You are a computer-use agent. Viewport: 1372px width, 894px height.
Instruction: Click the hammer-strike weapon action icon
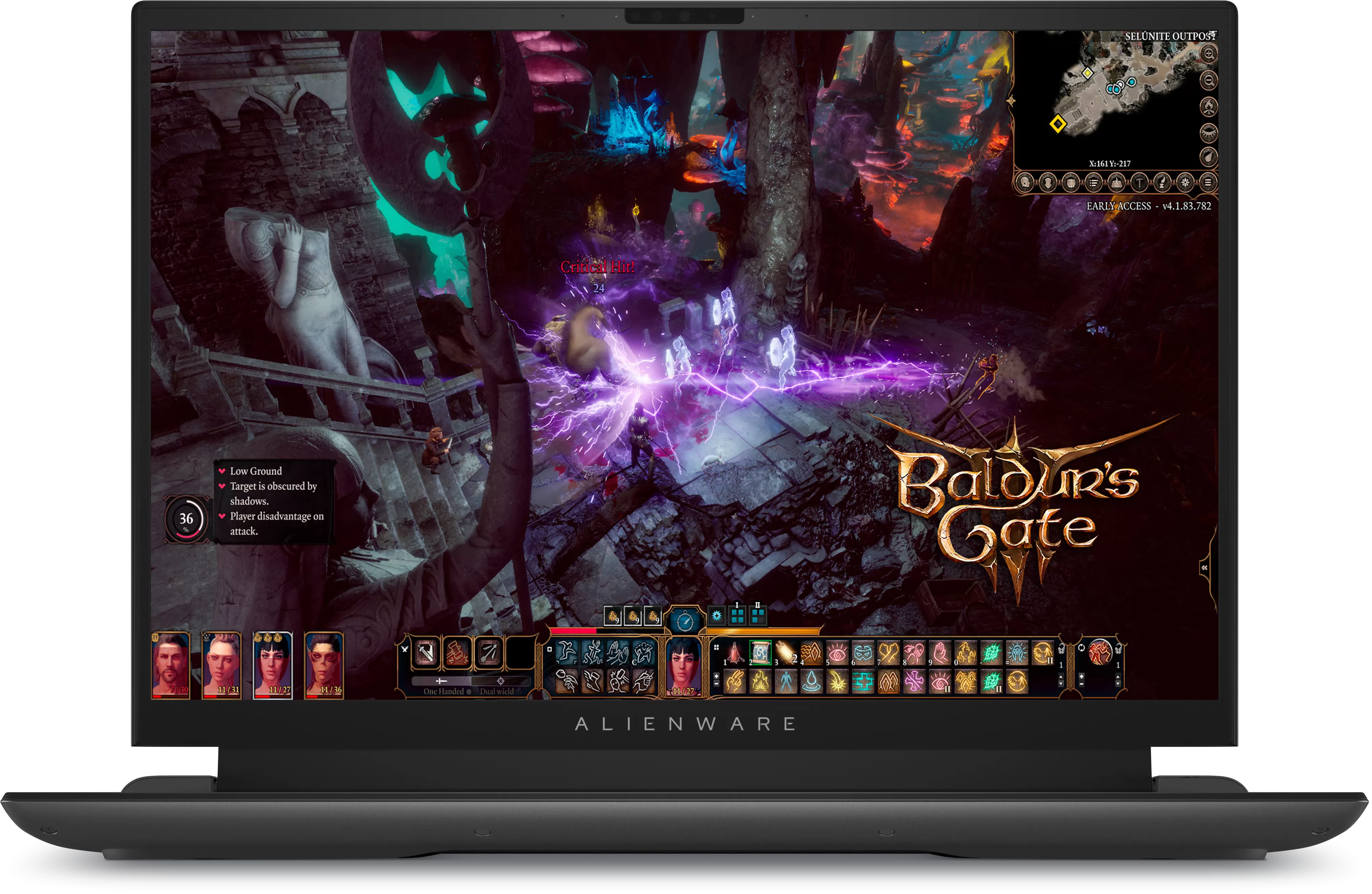[x=457, y=653]
